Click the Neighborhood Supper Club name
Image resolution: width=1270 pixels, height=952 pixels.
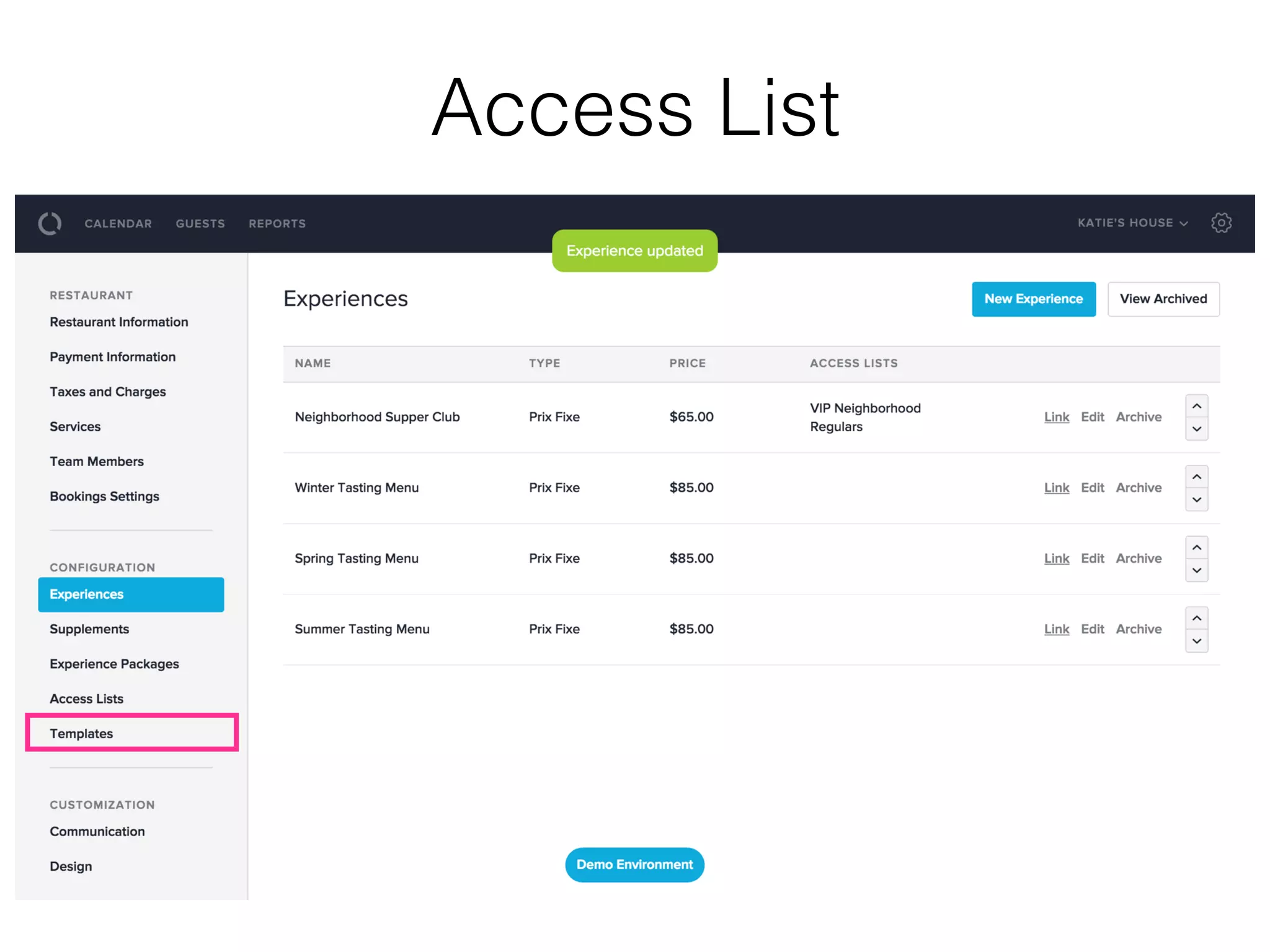click(x=377, y=417)
